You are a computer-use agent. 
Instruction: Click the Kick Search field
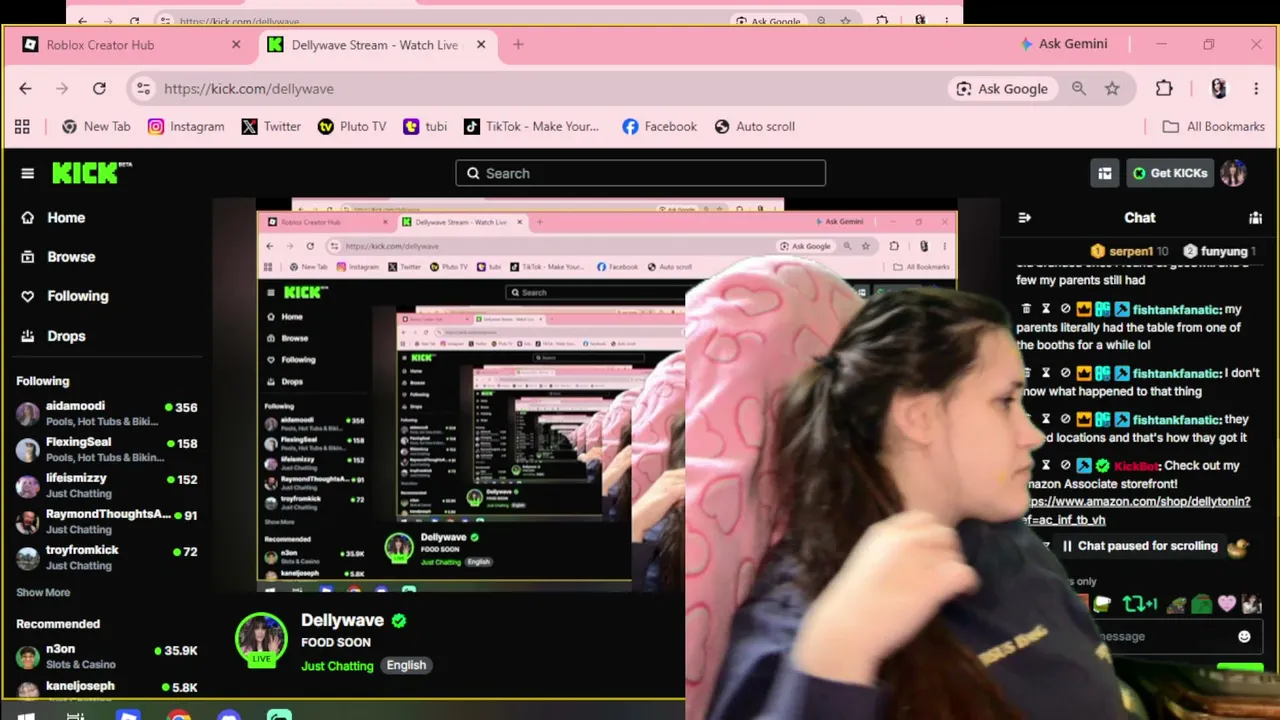[x=640, y=173]
